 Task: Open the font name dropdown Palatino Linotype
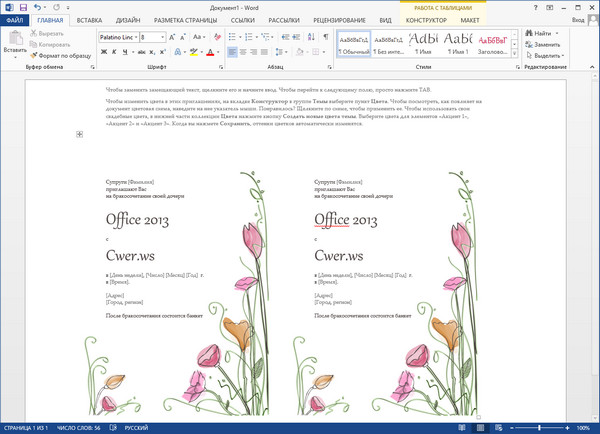click(134, 36)
